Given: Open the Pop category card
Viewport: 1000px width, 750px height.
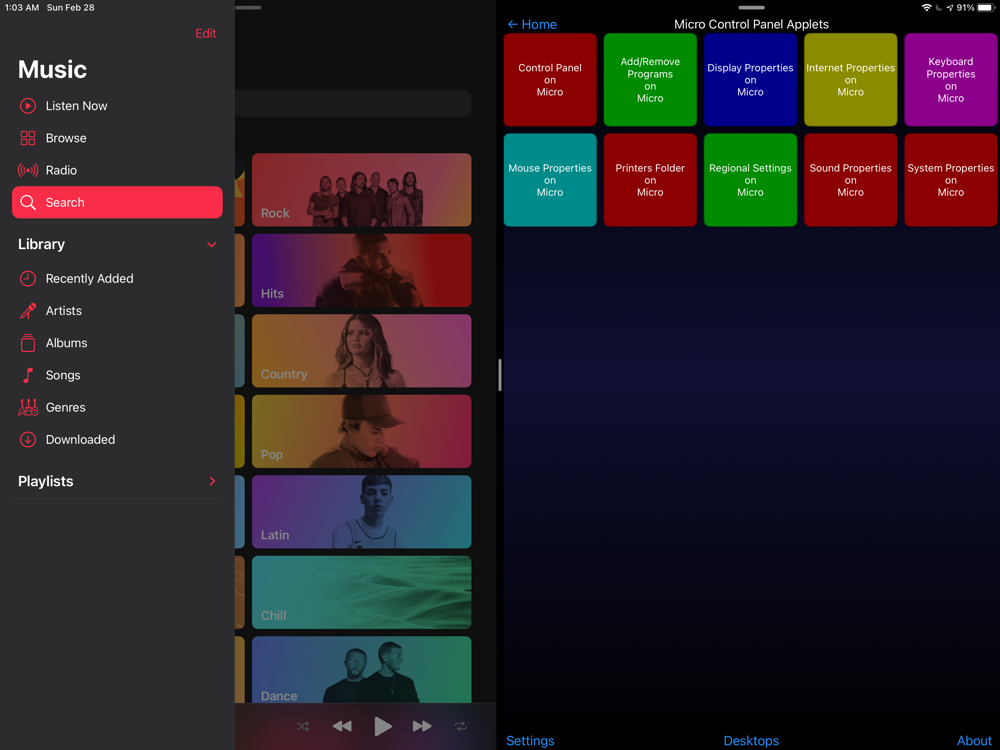Looking at the screenshot, I should 362,431.
